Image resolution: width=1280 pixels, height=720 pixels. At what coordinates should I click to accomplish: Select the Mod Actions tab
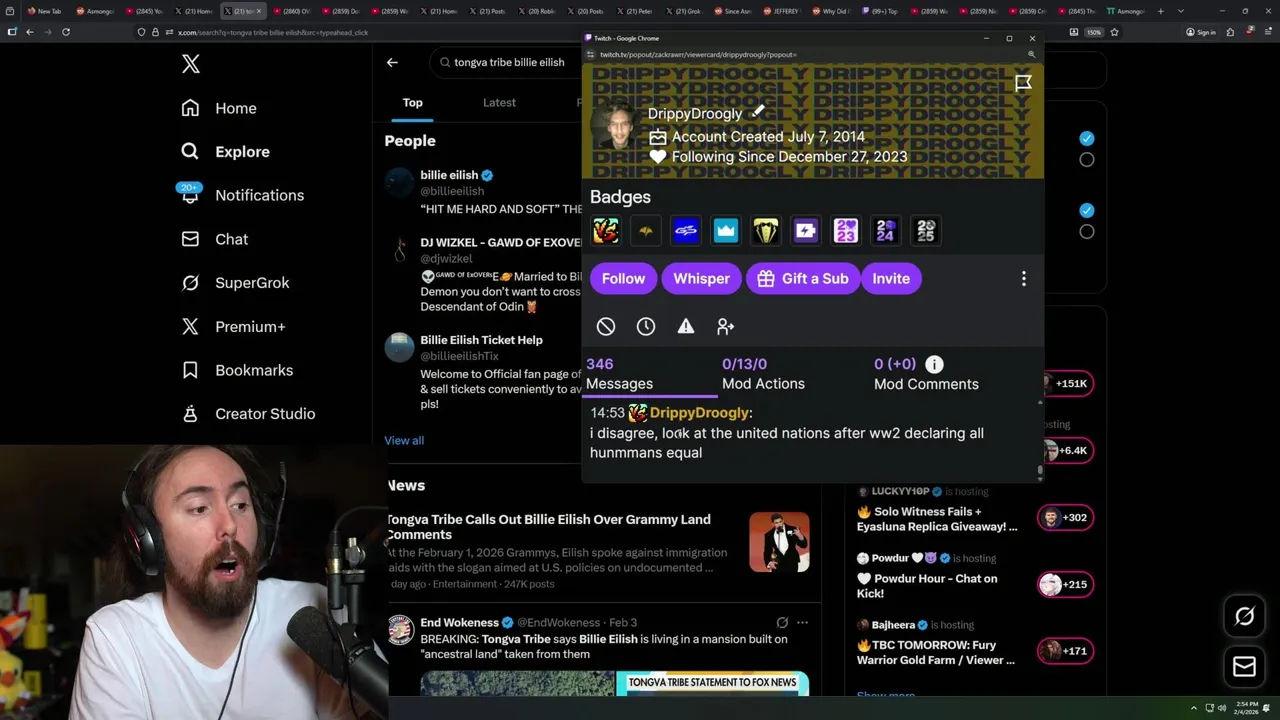(x=763, y=374)
